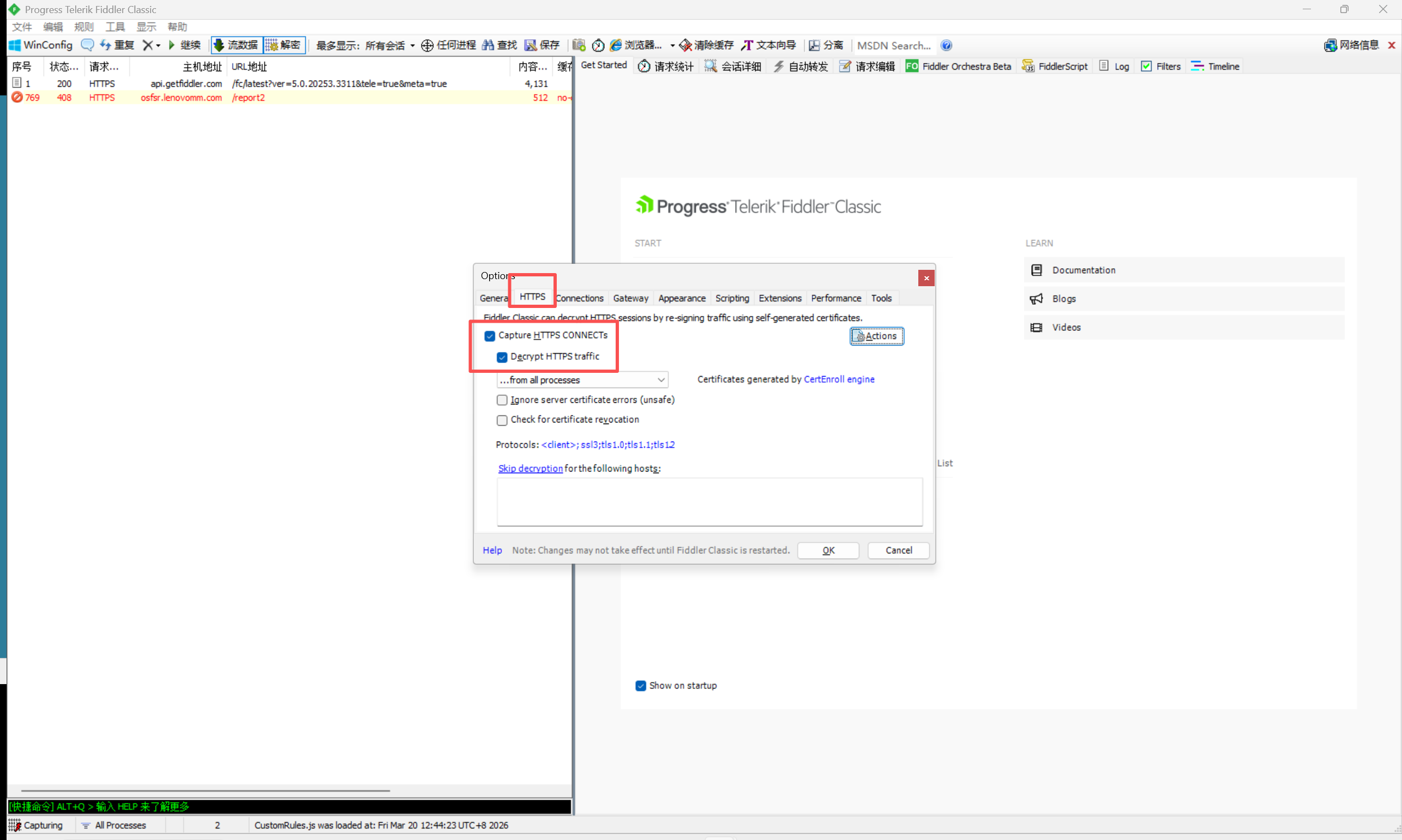Click the 流数据 streaming toolbar button
The width and height of the screenshot is (1402, 840).
click(x=237, y=45)
